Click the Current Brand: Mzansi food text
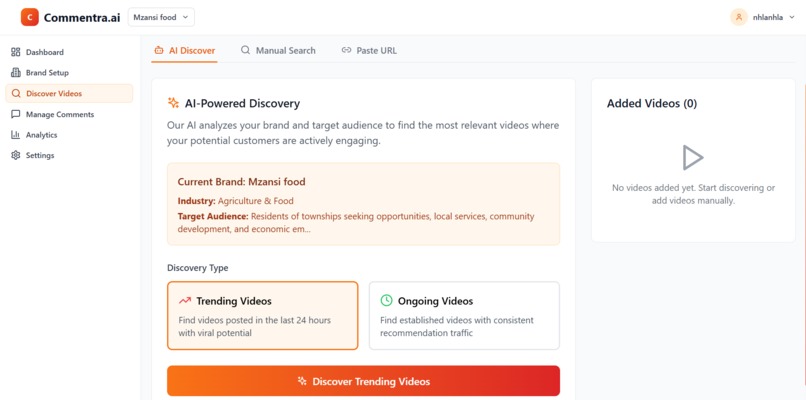806x400 pixels. (242, 181)
